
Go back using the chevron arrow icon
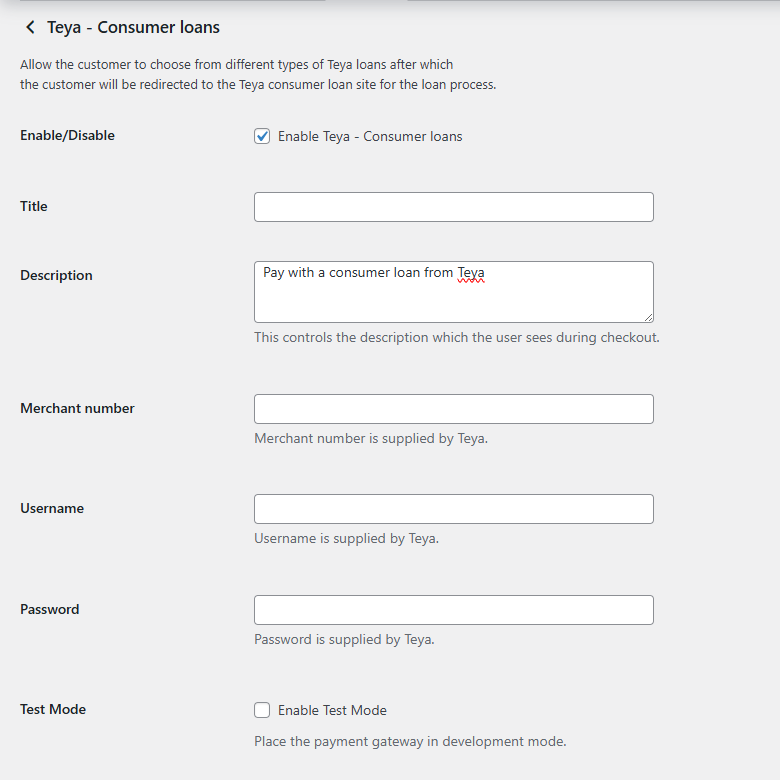click(x=30, y=27)
